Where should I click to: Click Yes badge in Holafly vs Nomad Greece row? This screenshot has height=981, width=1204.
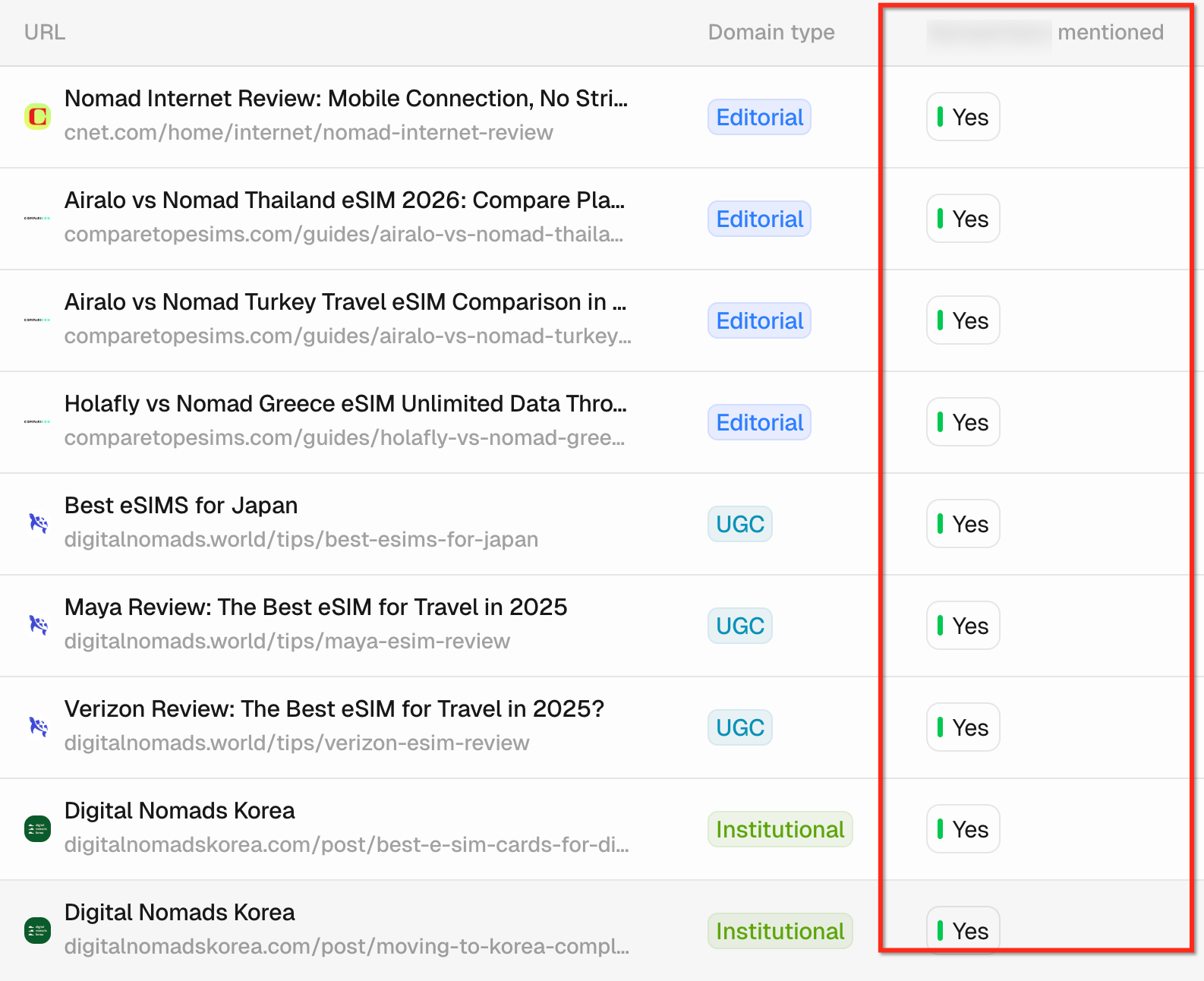pos(963,422)
